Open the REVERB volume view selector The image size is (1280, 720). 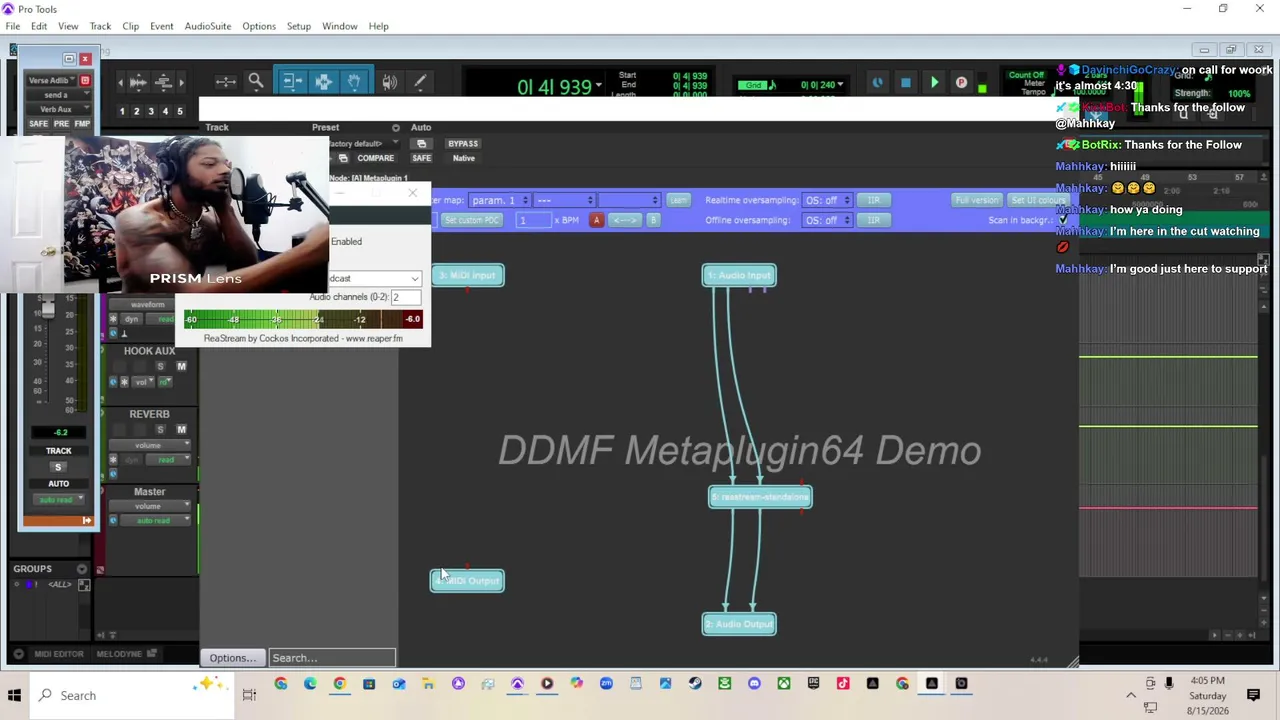click(150, 445)
